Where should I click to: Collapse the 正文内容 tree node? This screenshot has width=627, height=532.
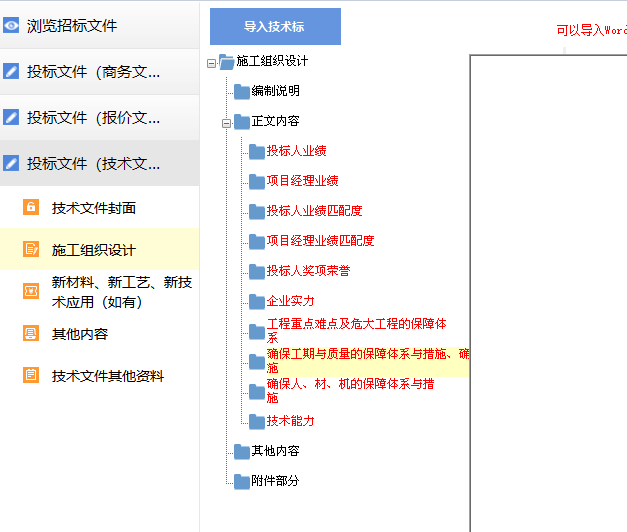227,122
